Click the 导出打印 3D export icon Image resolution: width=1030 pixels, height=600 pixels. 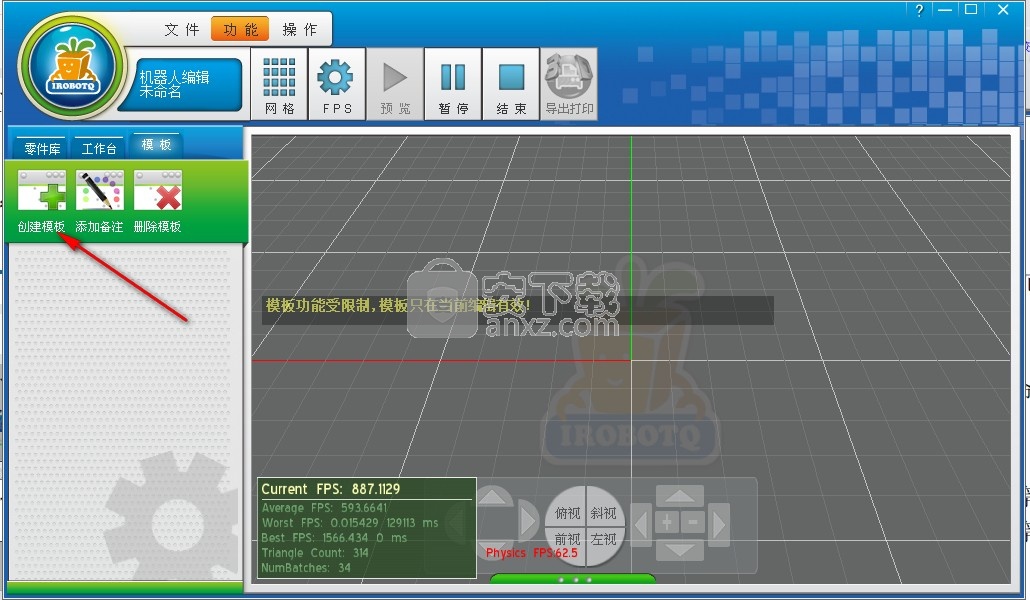pyautogui.click(x=569, y=83)
